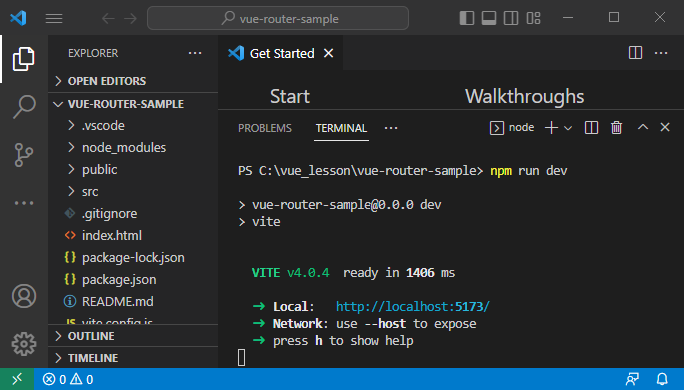
Task: Open the Explorer view in activity bar
Action: 24,59
